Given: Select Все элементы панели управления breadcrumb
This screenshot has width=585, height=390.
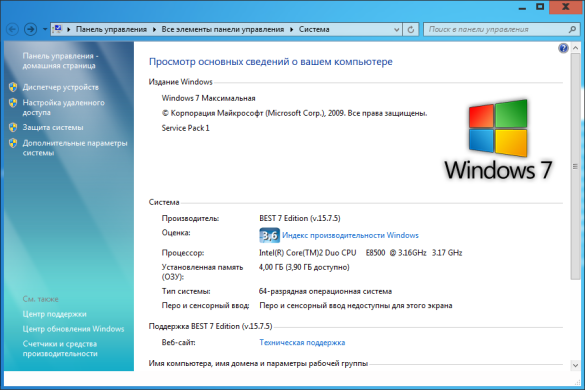Looking at the screenshot, I should point(223,29).
